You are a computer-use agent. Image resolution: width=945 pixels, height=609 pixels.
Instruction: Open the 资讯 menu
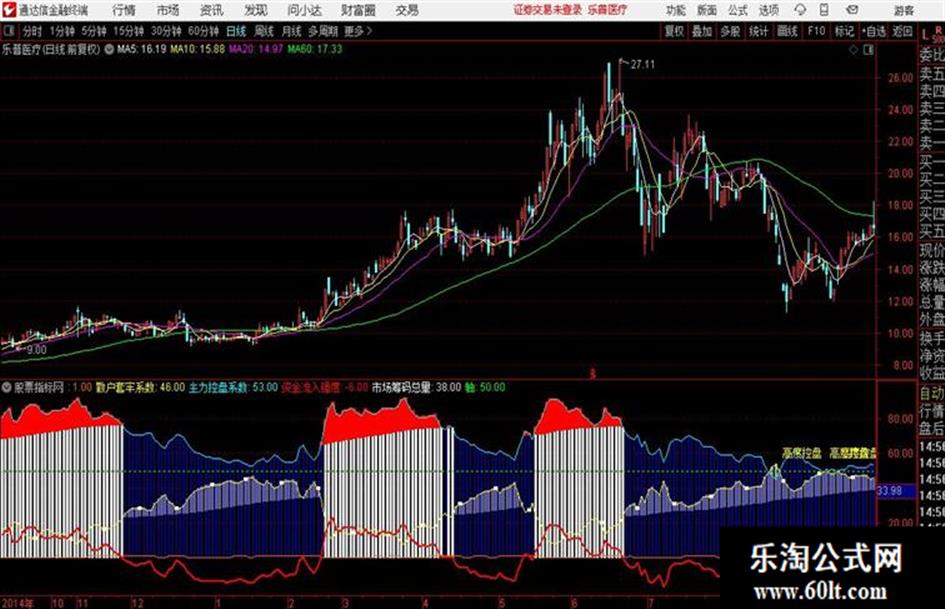click(x=212, y=10)
